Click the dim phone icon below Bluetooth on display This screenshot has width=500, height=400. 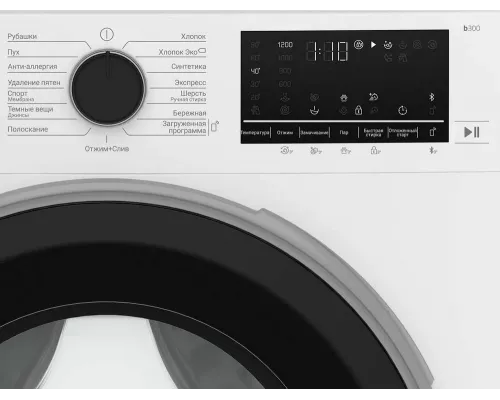[x=432, y=110]
